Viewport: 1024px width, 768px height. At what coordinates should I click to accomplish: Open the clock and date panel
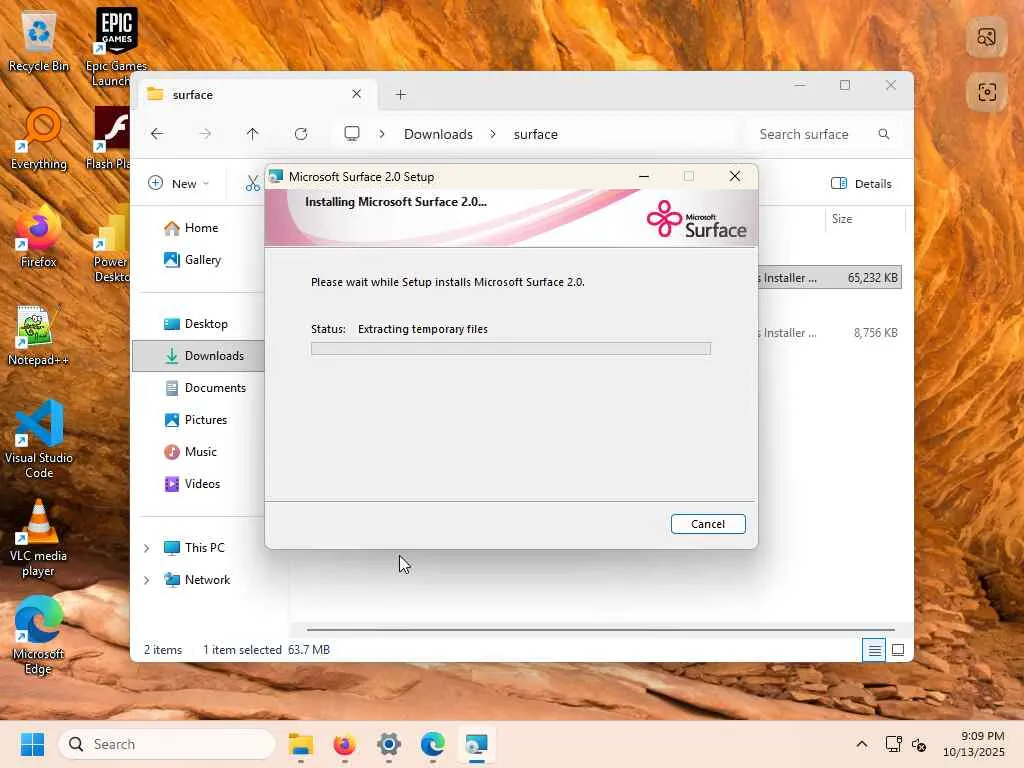coord(973,744)
